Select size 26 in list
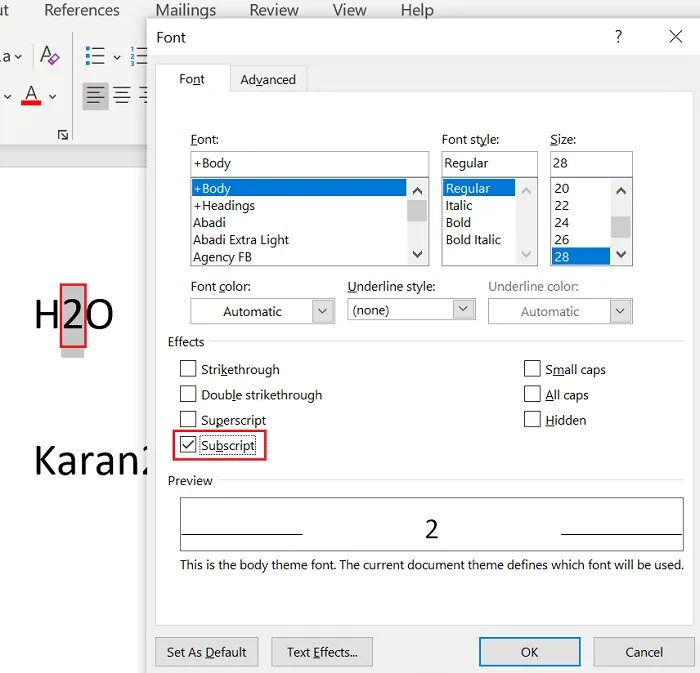Image resolution: width=700 pixels, height=673 pixels. click(581, 240)
